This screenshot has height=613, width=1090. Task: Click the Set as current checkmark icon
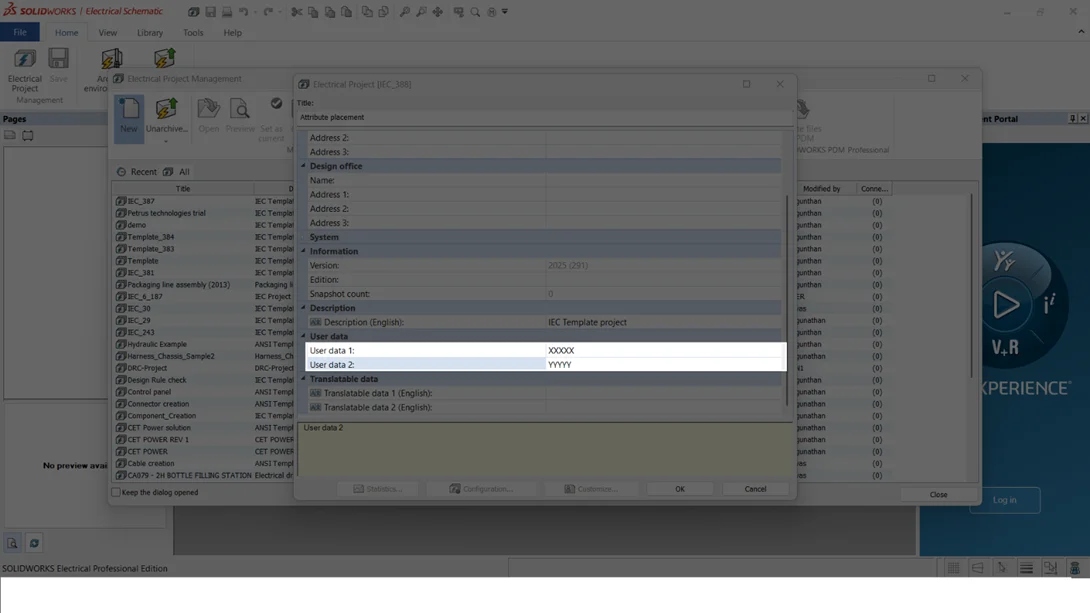tap(276, 104)
